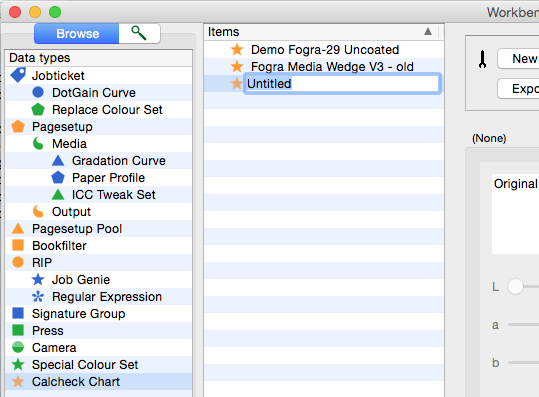Select Demo Fogra-29 Uncoated item

(x=324, y=49)
